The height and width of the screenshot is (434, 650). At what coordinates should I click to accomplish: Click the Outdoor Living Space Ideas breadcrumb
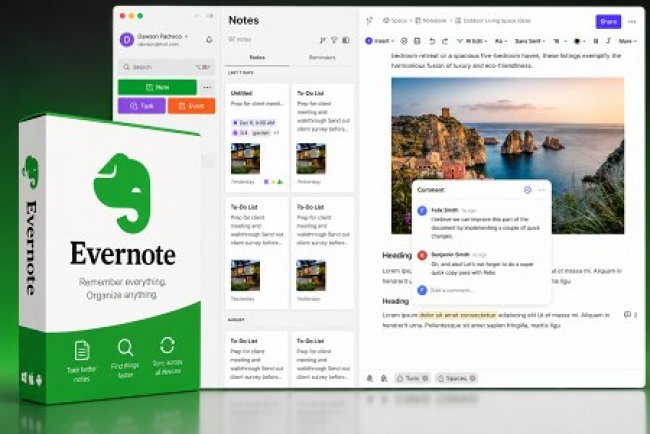(x=493, y=20)
